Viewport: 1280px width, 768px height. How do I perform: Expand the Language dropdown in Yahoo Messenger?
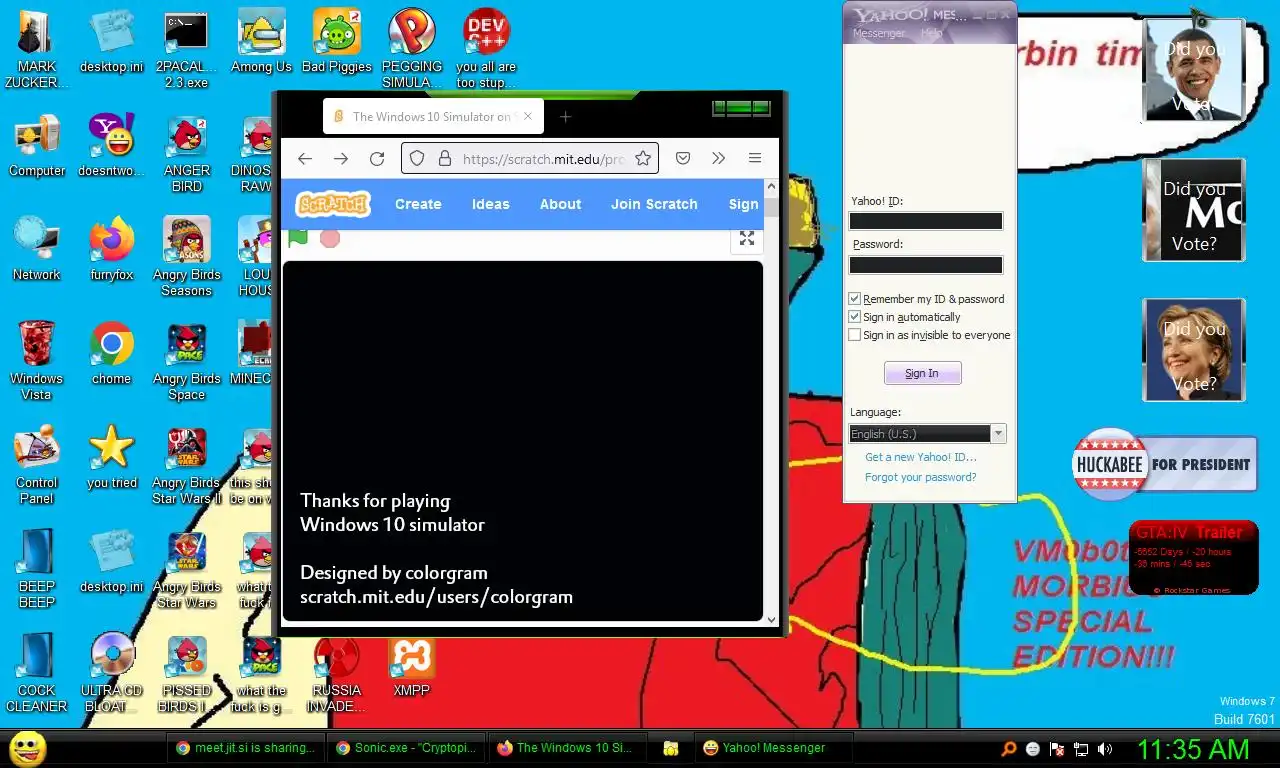coord(998,434)
